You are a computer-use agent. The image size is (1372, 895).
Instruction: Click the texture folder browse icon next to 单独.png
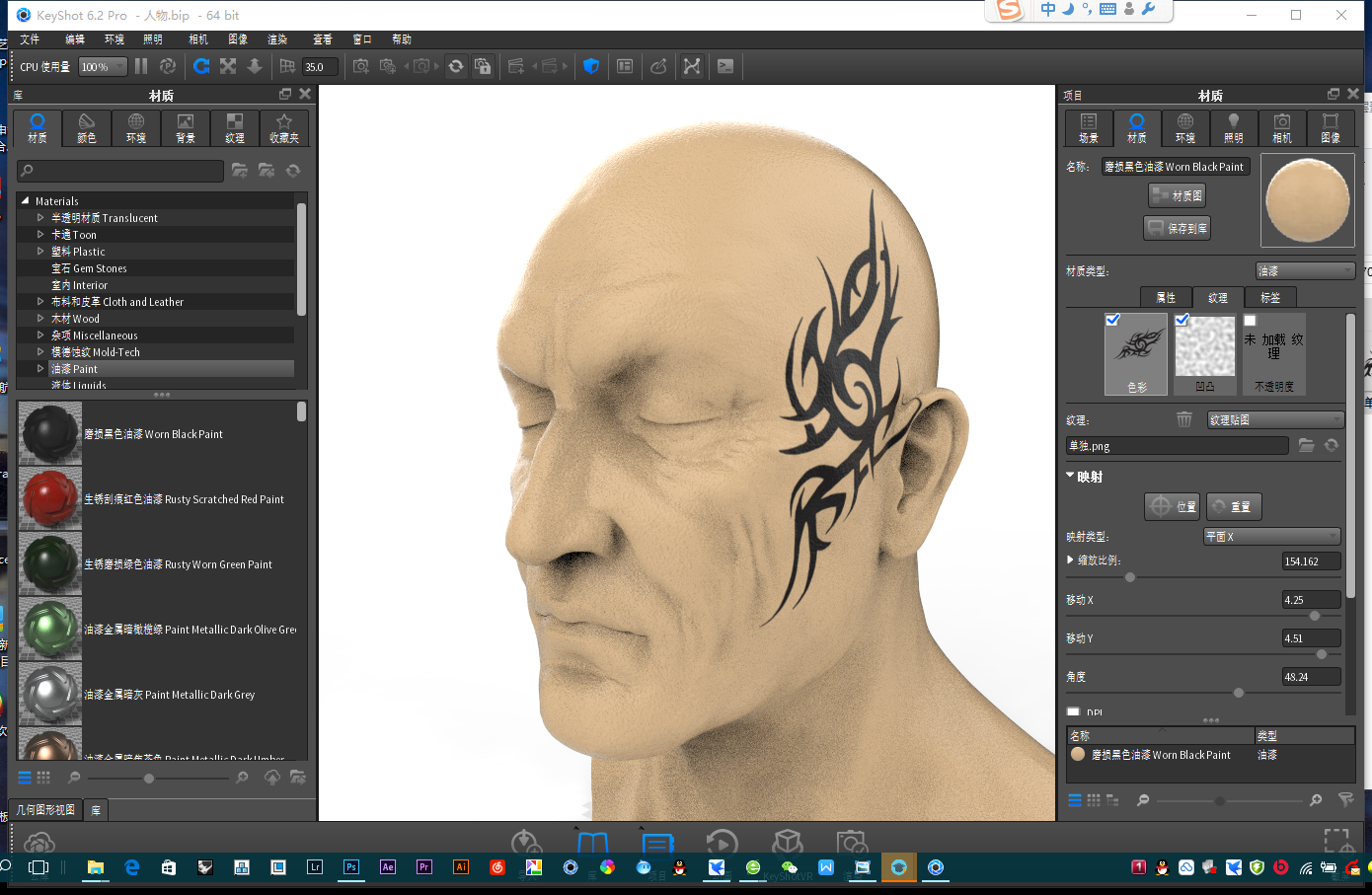click(1306, 445)
